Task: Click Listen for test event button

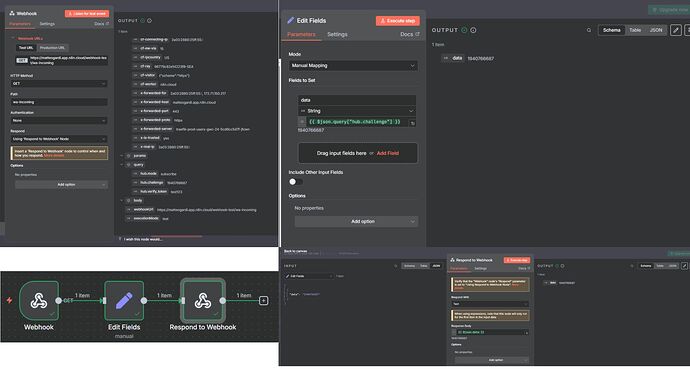Action: tap(87, 14)
